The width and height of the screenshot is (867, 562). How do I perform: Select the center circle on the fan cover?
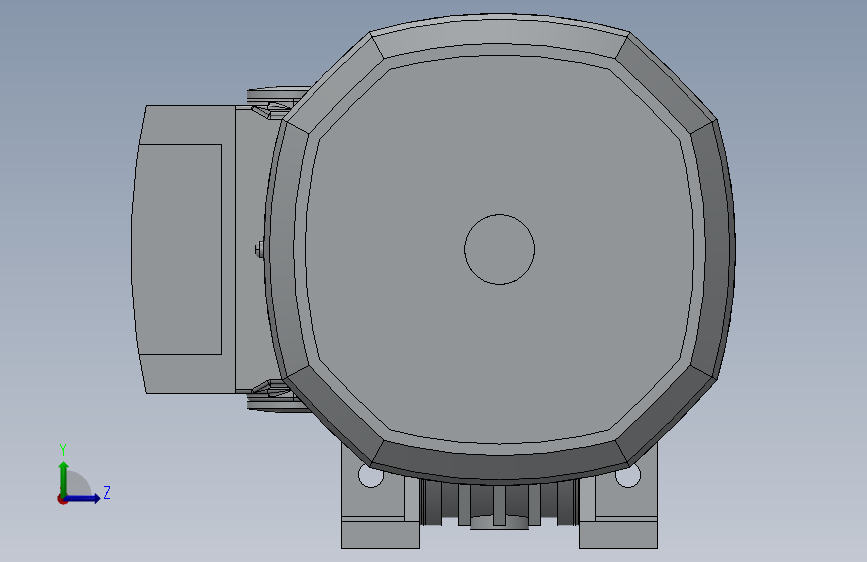coord(499,249)
